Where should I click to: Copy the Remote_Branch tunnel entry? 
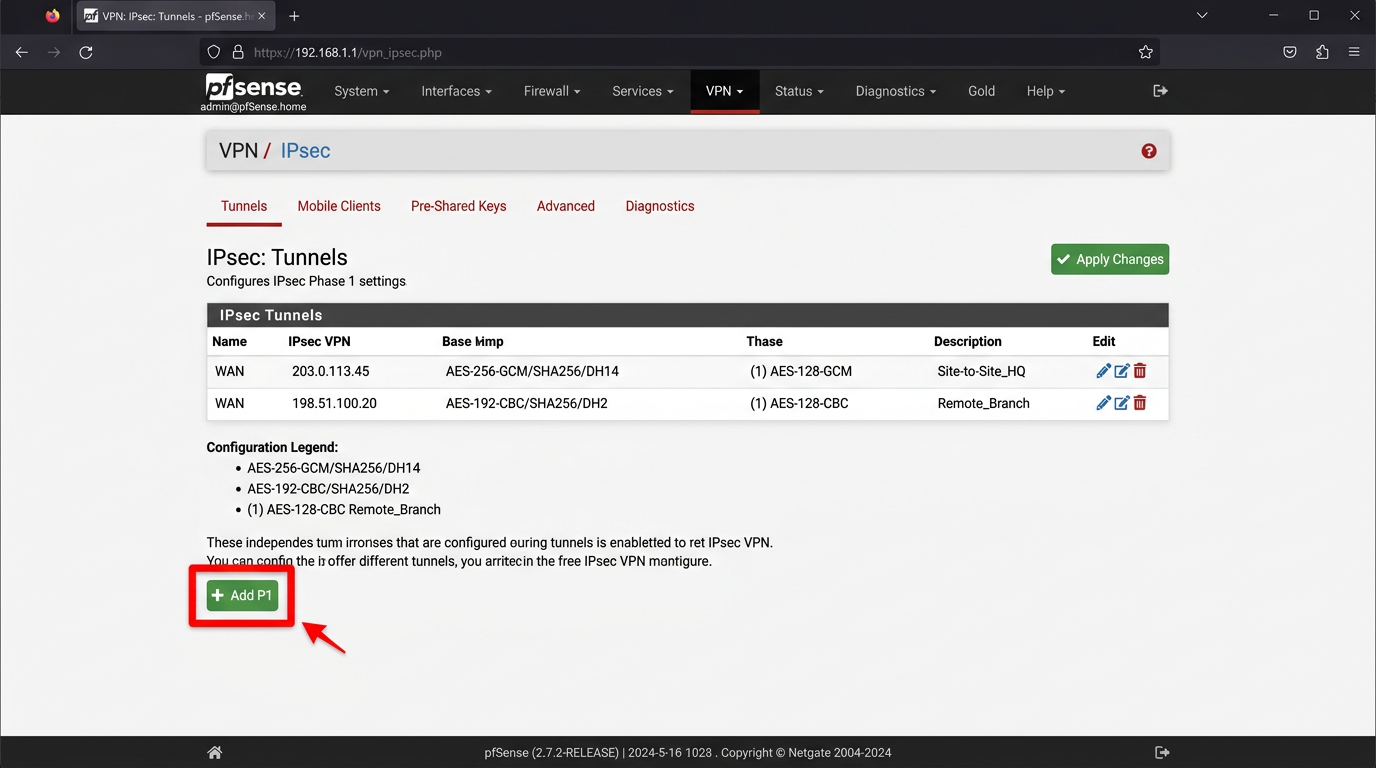click(1121, 403)
